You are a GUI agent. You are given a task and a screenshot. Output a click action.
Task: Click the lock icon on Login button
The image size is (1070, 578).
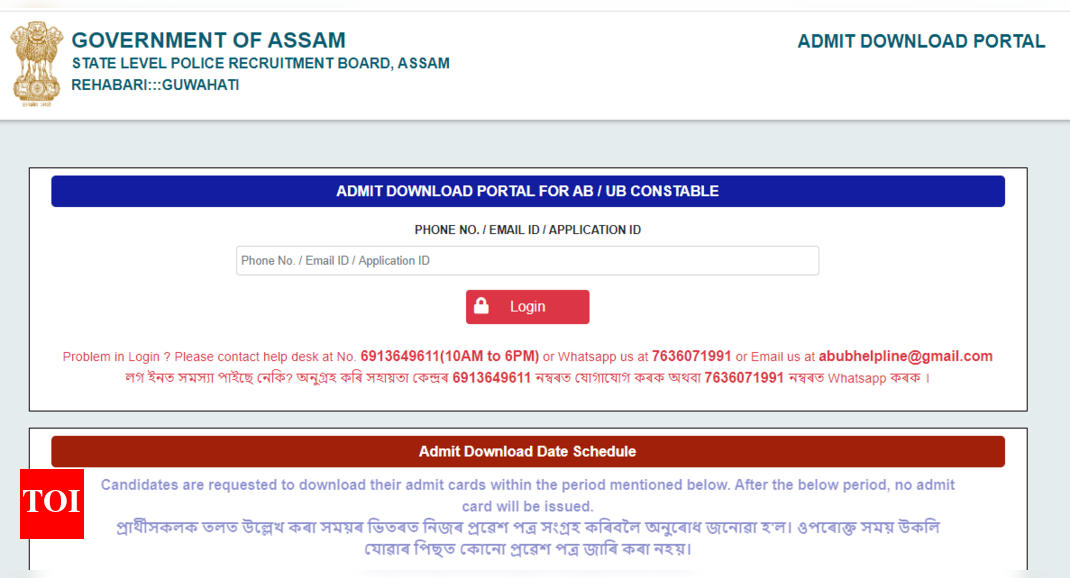[481, 306]
